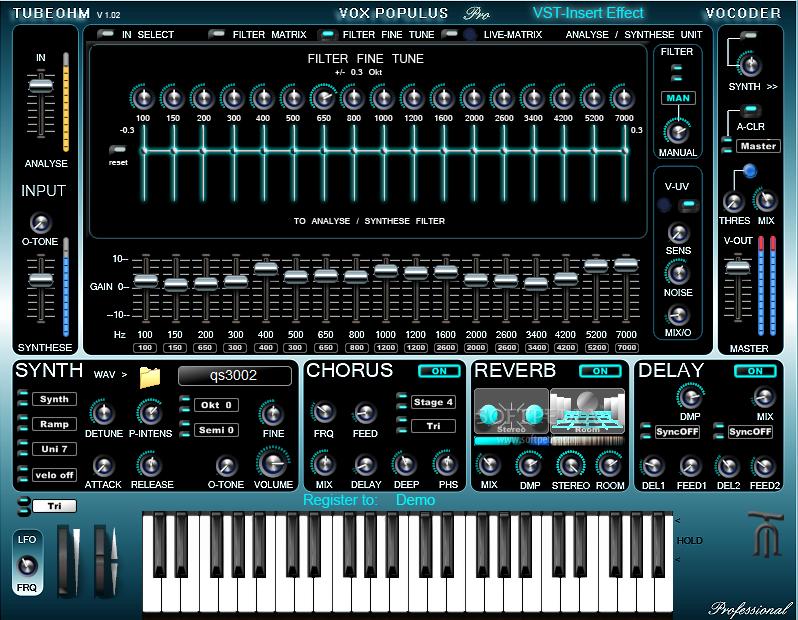Image resolution: width=798 pixels, height=620 pixels.
Task: Click the Synth VOLUME knob
Action: 273,463
